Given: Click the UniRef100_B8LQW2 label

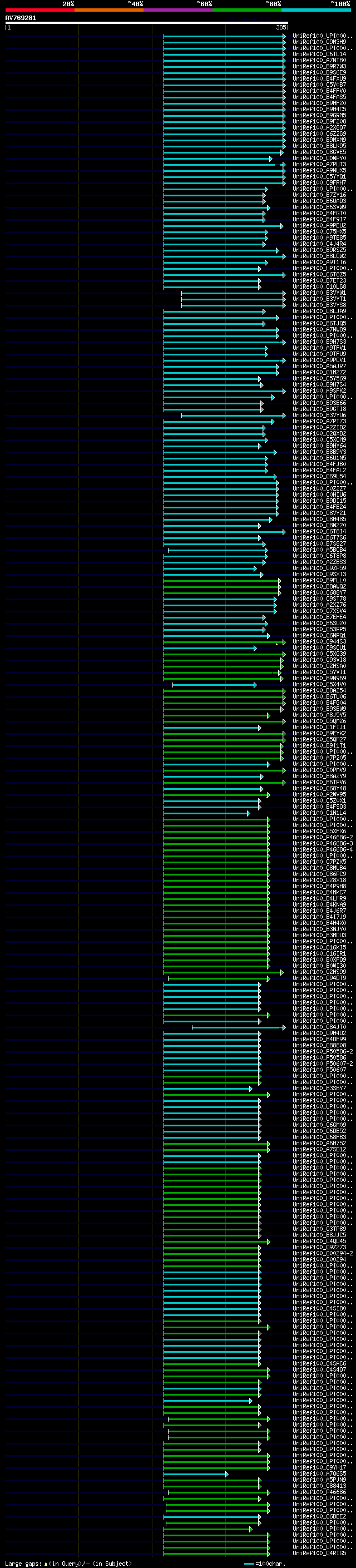Looking at the screenshot, I should (x=319, y=256).
